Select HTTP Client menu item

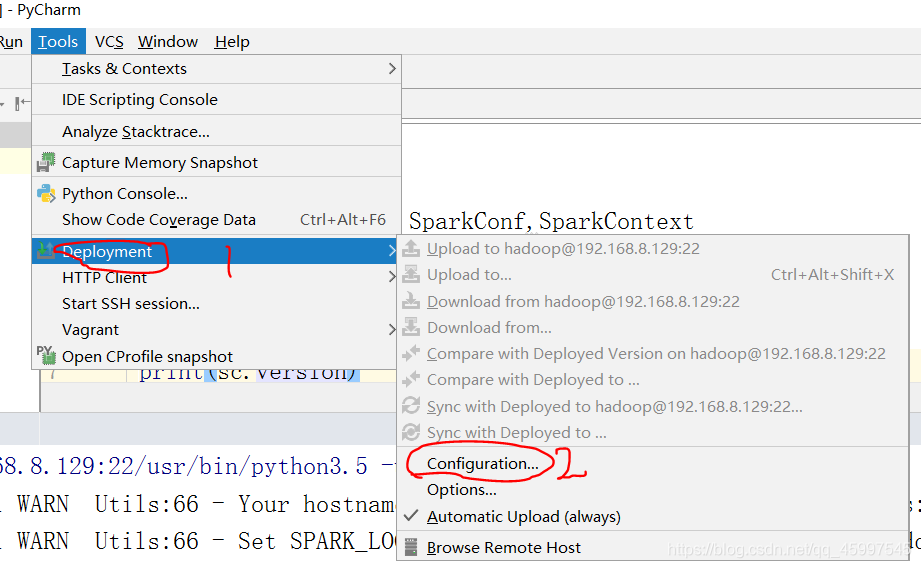coord(216,277)
